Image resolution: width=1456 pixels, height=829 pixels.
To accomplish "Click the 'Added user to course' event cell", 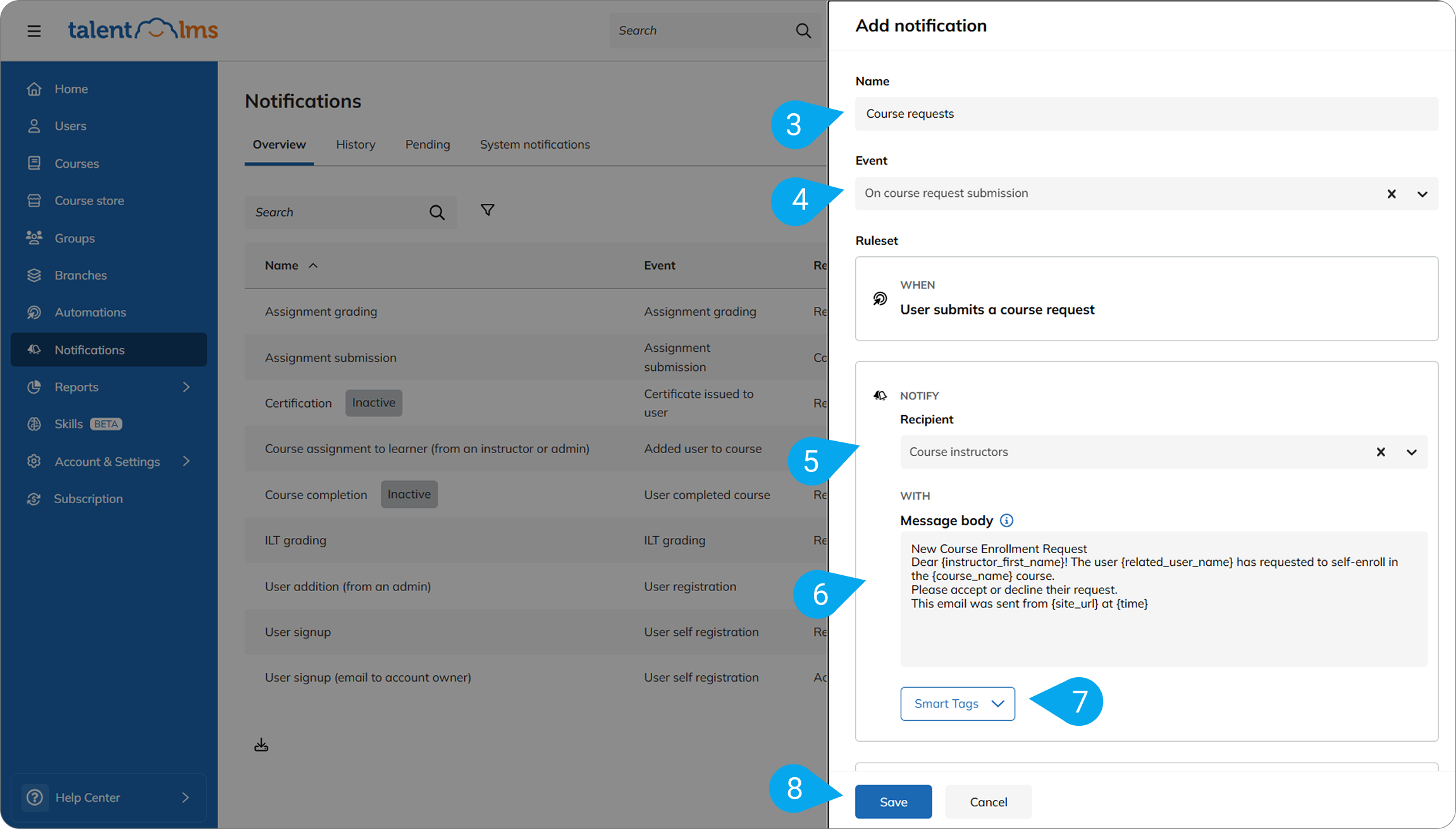I will coord(703,449).
